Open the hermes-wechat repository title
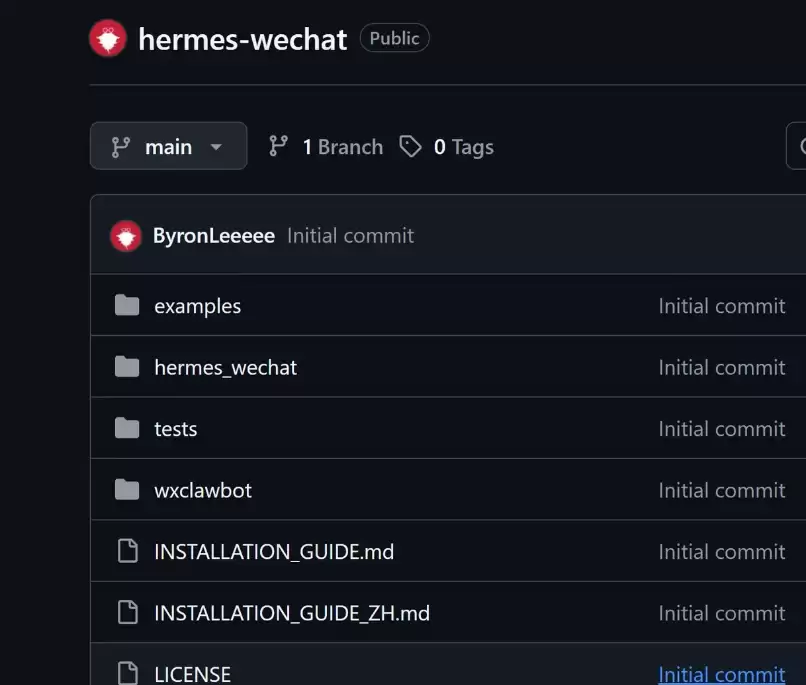The height and width of the screenshot is (685, 806). 243,40
